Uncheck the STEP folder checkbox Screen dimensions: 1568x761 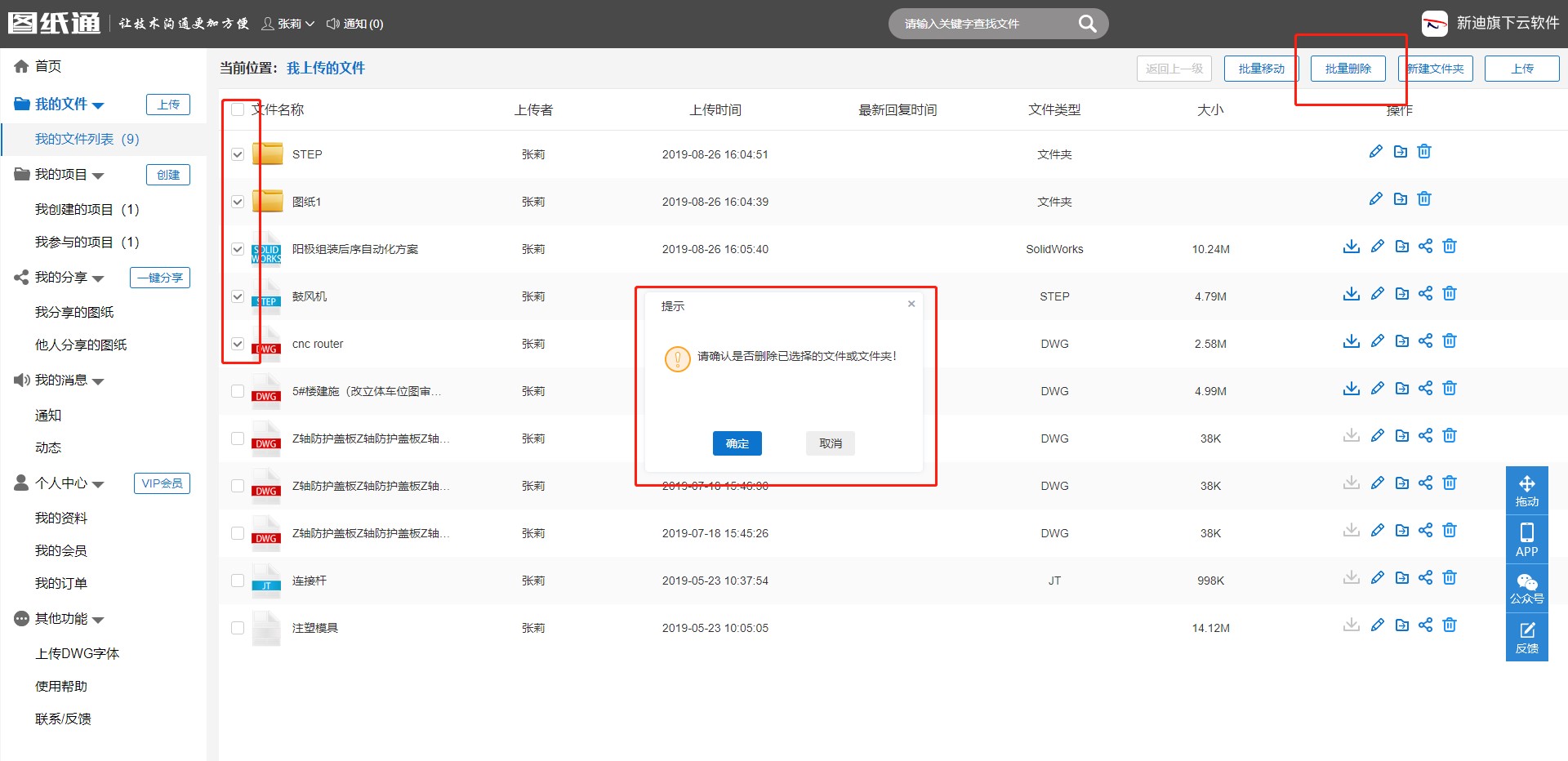pos(238,154)
